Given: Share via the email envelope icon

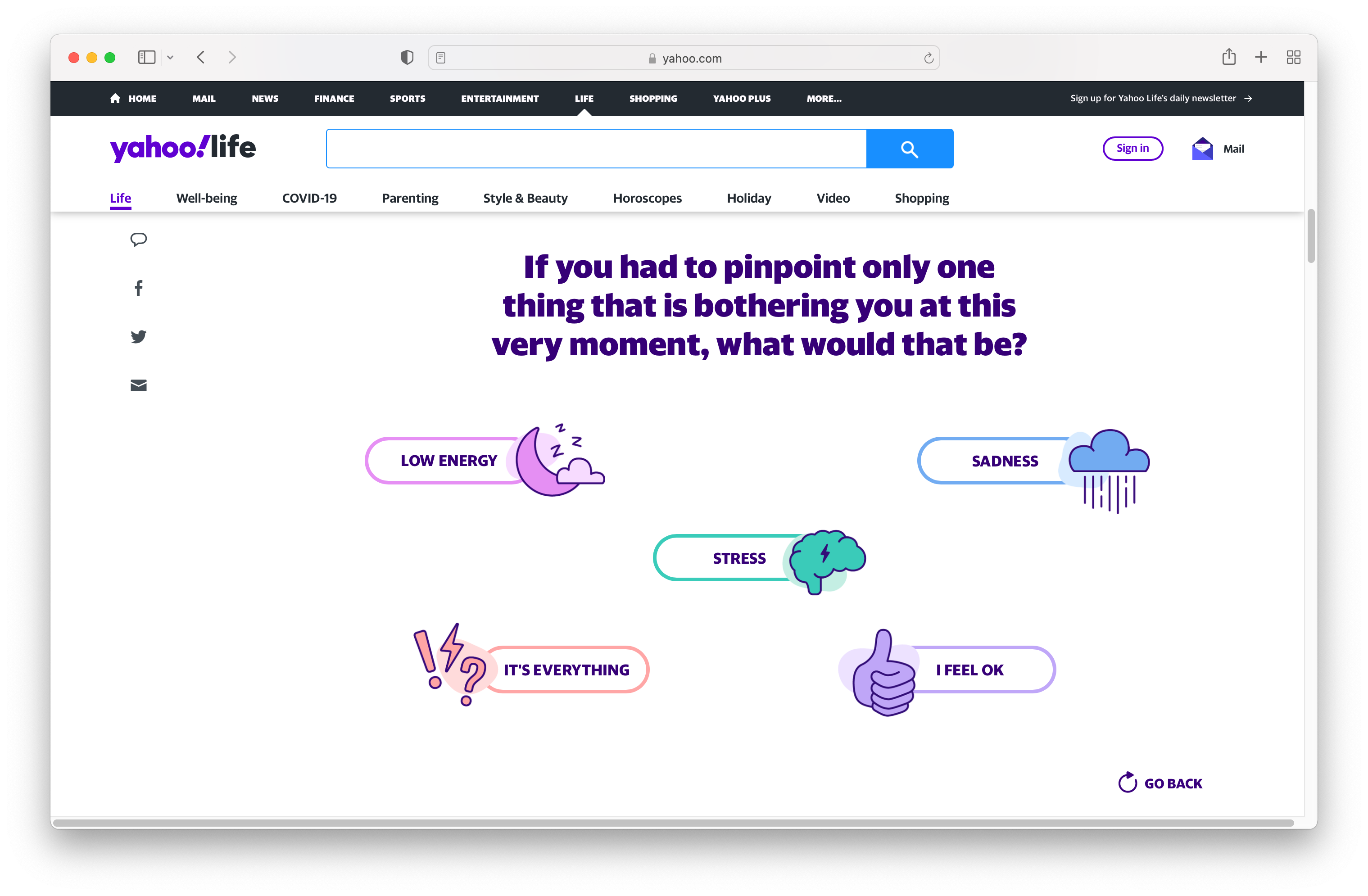Looking at the screenshot, I should coord(139,386).
